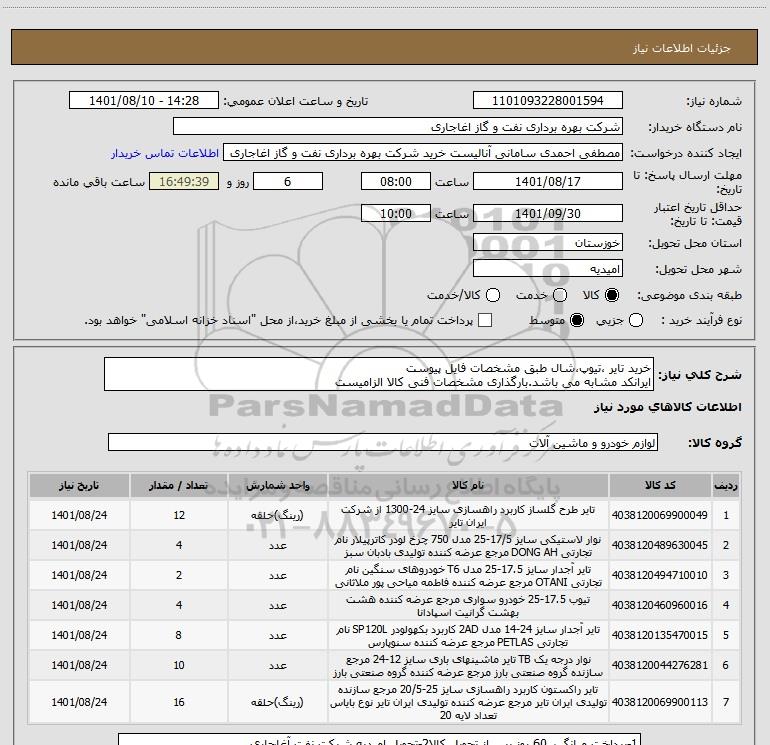
Task: Click the جزئیات اطلاعات نیاز header title
Action: pyautogui.click(x=681, y=48)
